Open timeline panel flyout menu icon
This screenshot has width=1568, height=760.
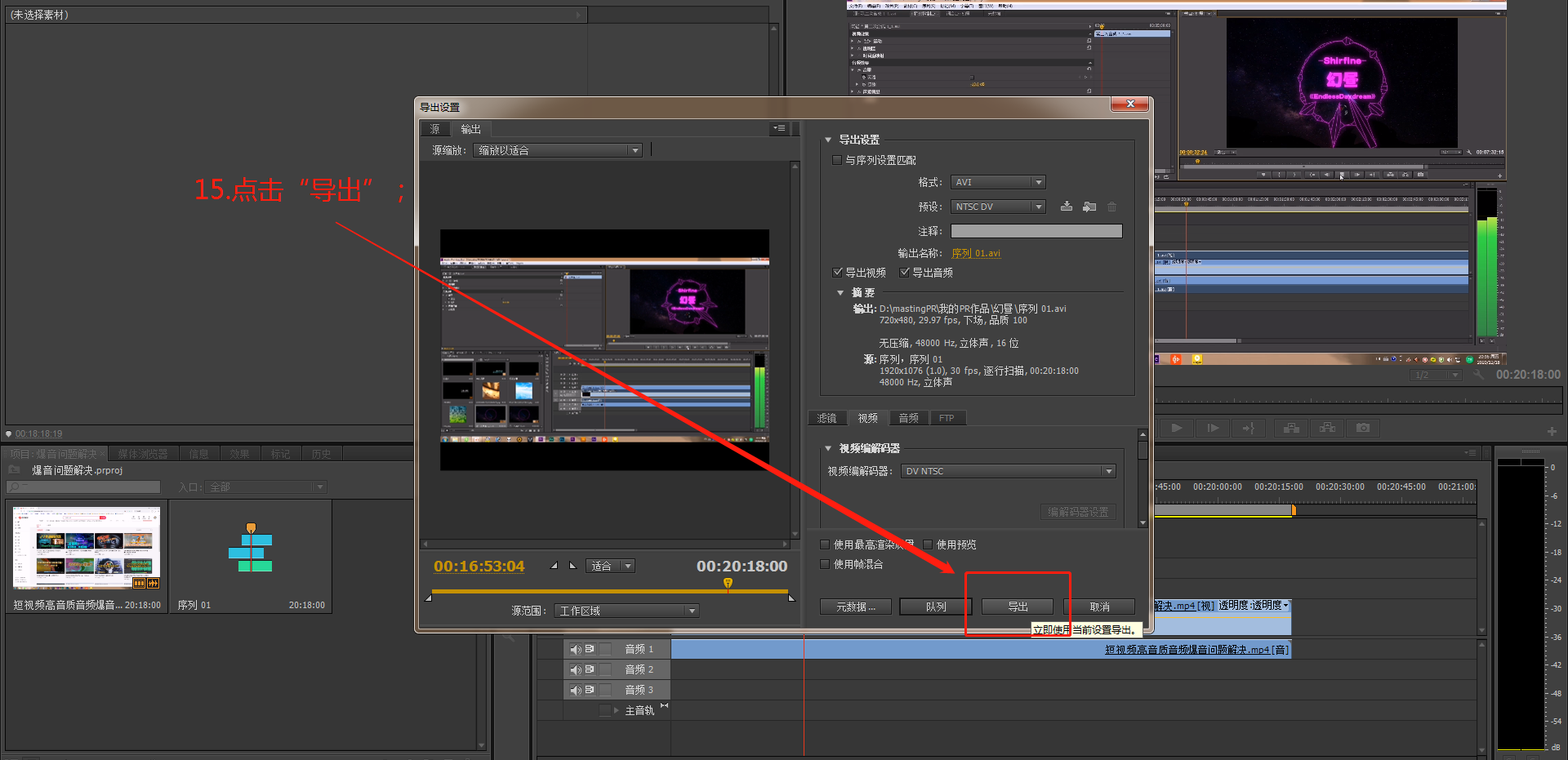point(1470,452)
